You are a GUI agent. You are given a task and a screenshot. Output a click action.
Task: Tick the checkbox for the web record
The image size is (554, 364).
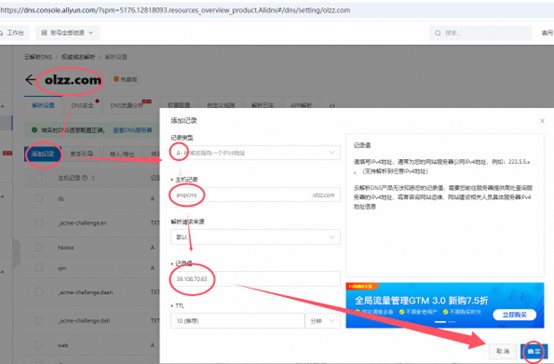point(39,345)
